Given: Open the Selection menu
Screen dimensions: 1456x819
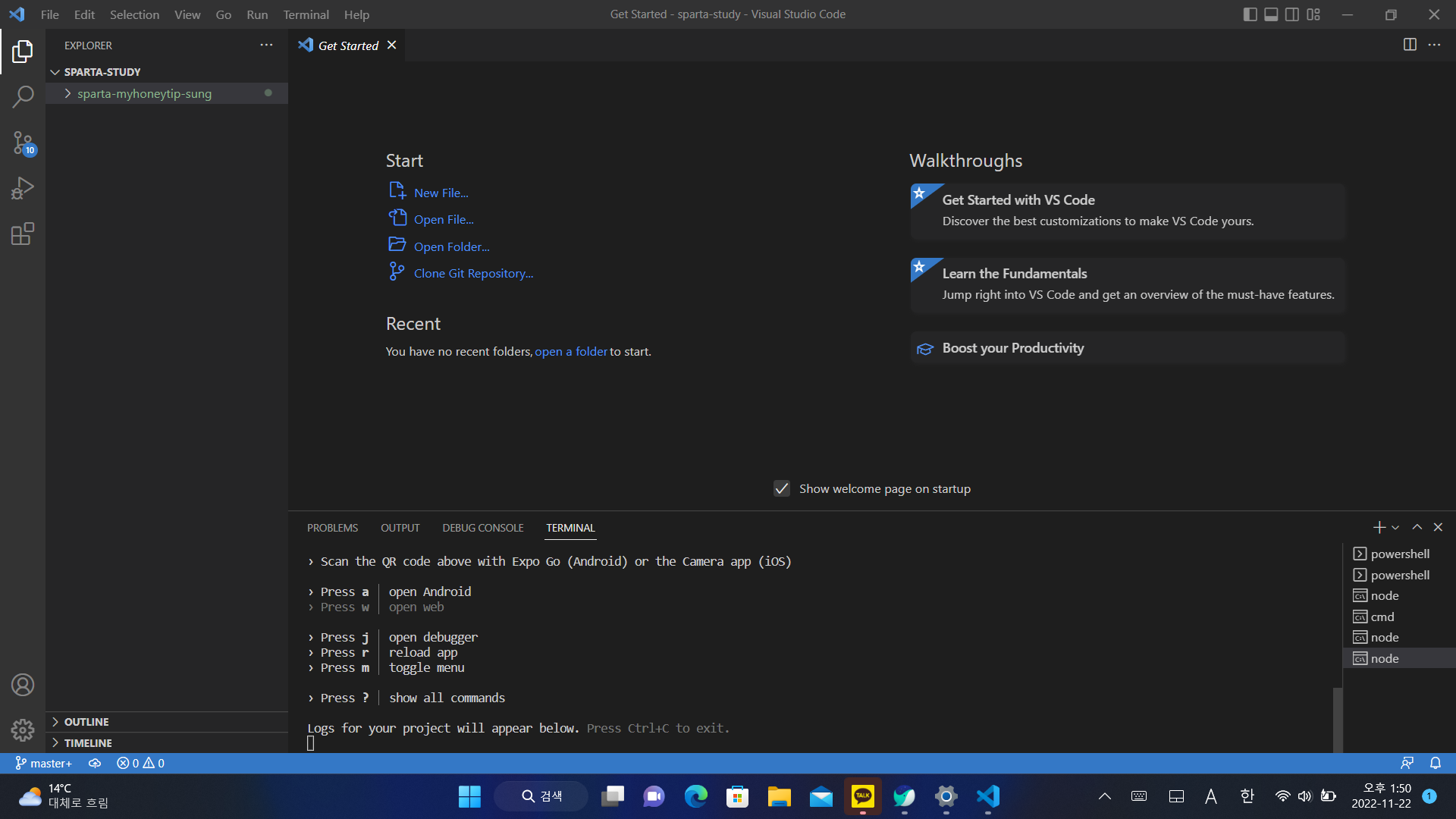Looking at the screenshot, I should point(134,14).
